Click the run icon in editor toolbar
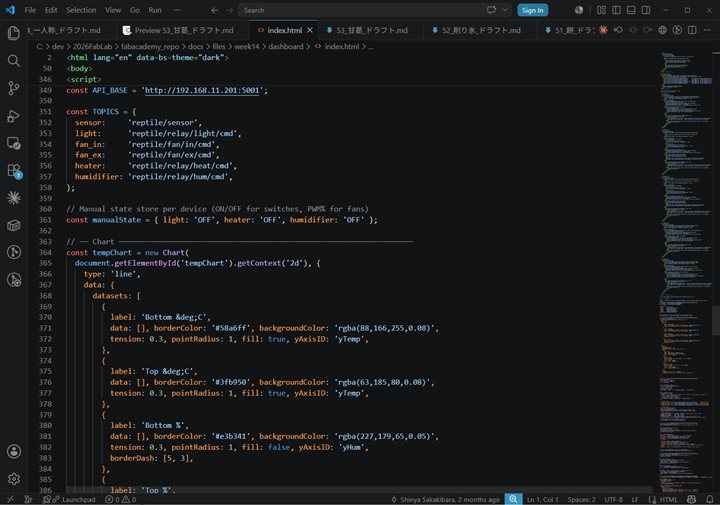 (677, 30)
